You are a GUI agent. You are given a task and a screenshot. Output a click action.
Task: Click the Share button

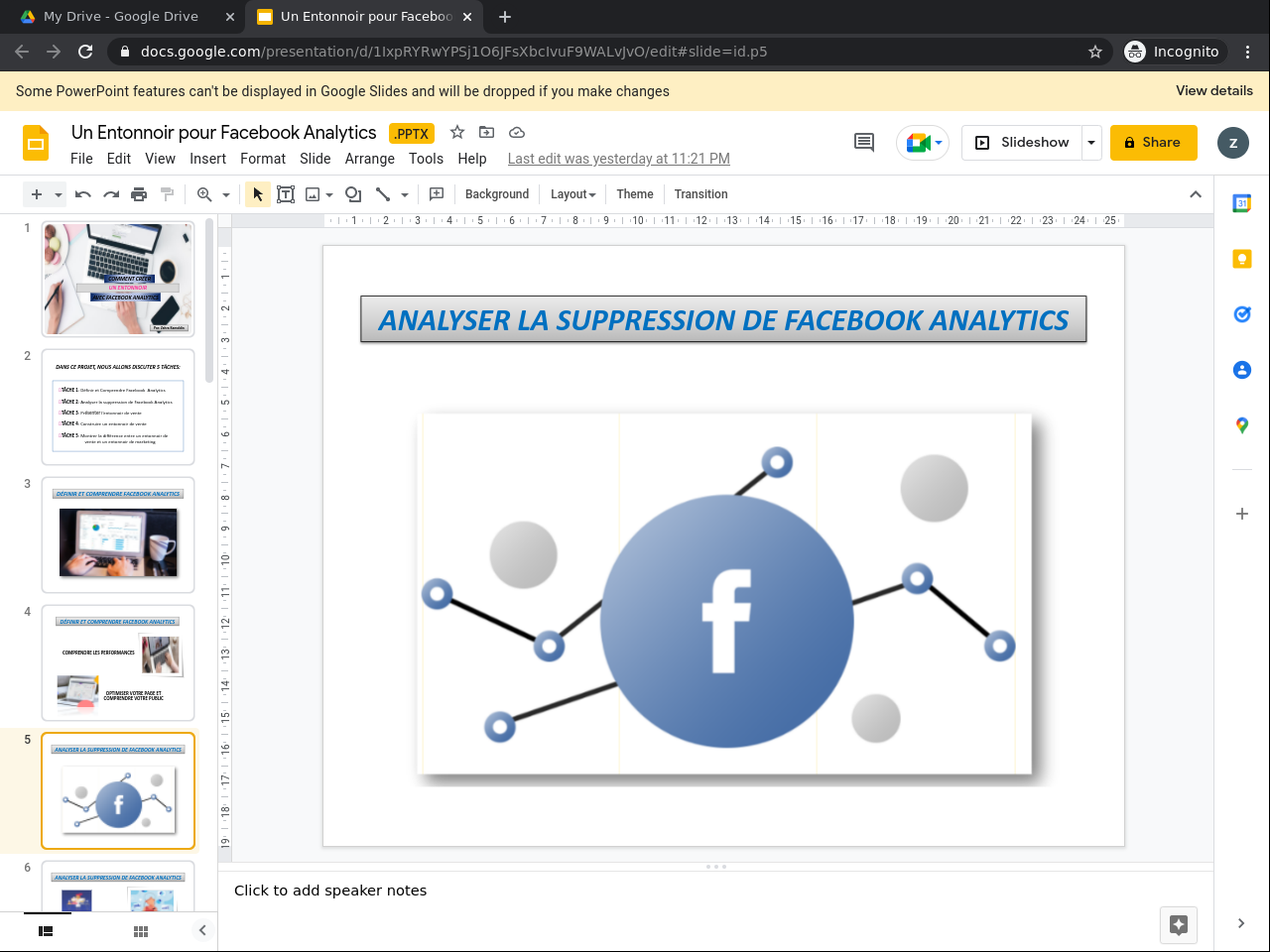pyautogui.click(x=1154, y=143)
